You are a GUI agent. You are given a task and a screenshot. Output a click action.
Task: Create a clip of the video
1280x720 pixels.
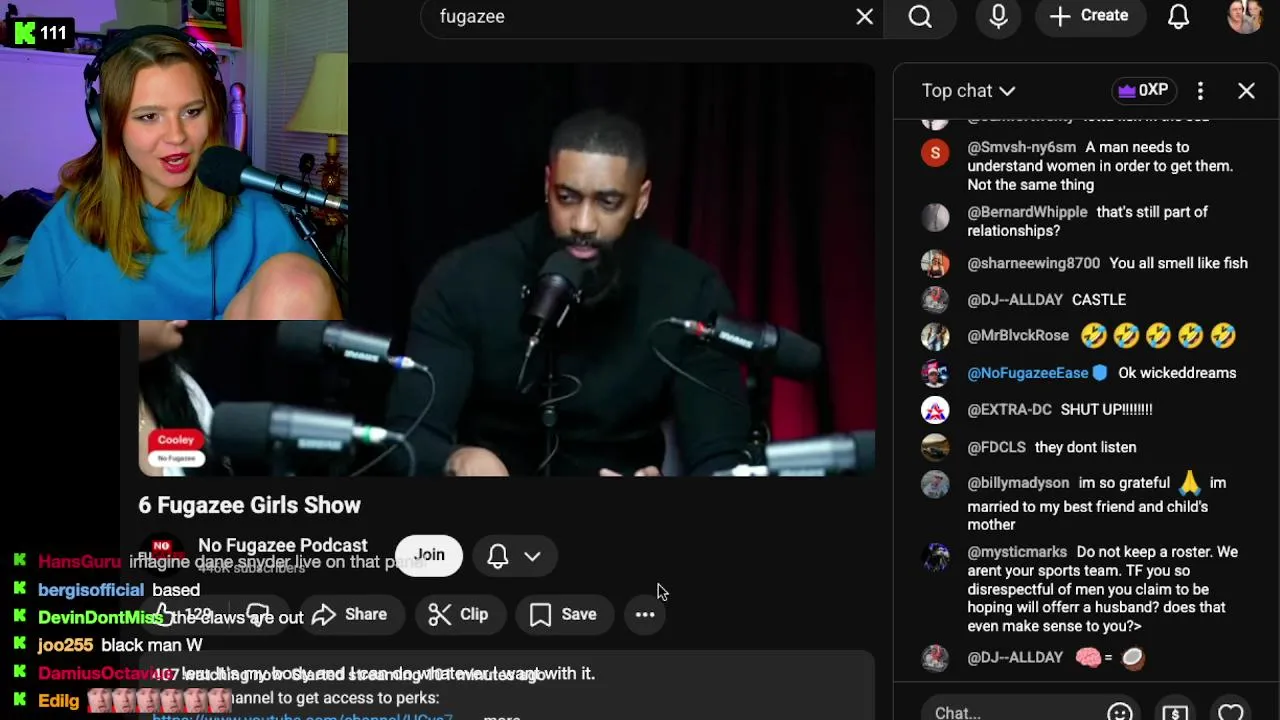[x=458, y=615]
